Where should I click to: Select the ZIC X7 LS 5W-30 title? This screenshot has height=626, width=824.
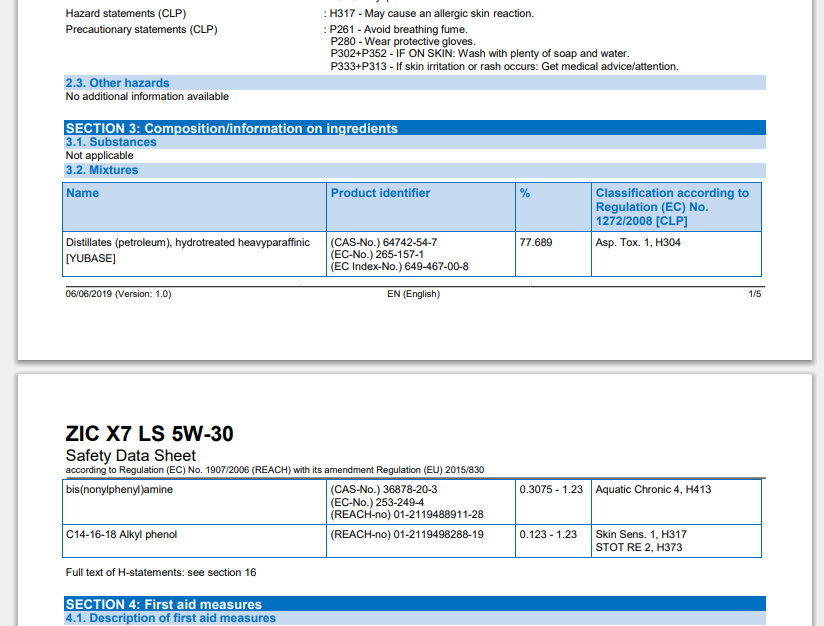click(149, 434)
